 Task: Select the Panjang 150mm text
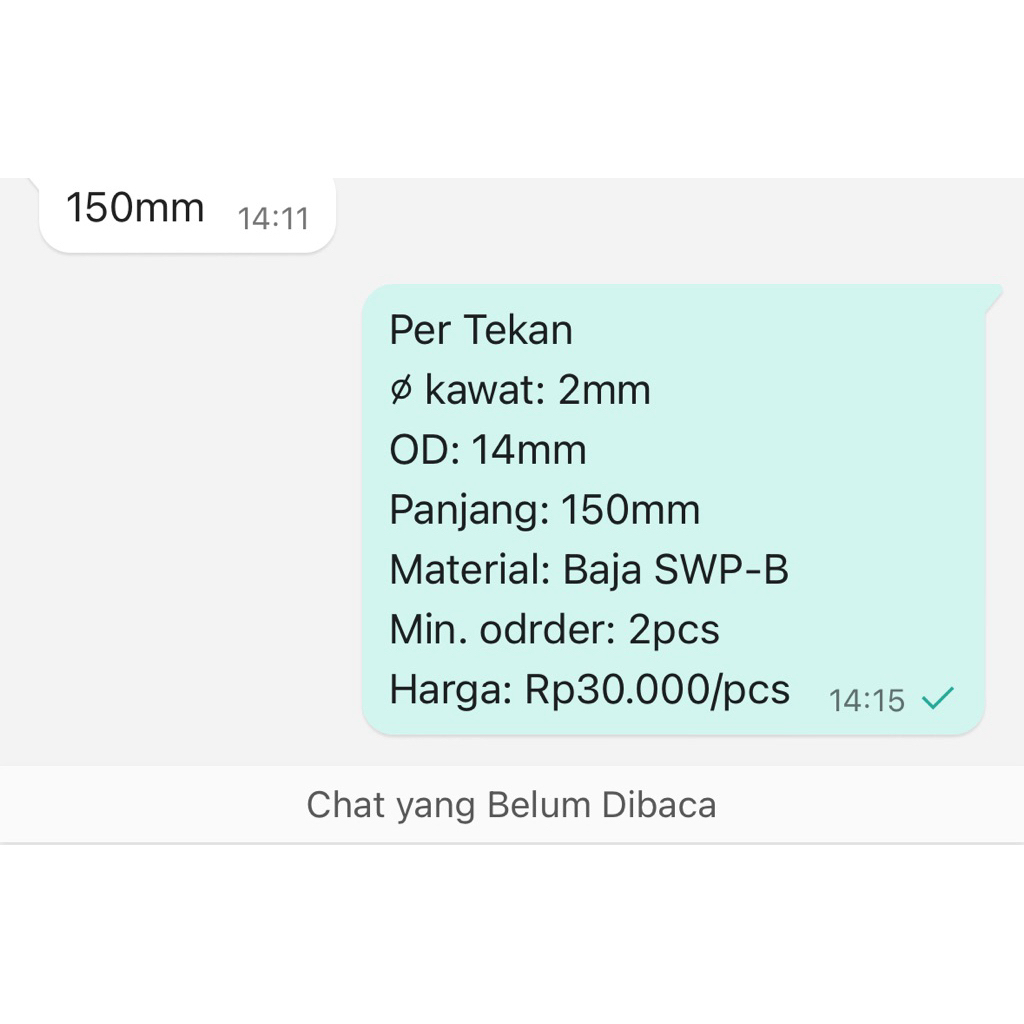coord(545,509)
